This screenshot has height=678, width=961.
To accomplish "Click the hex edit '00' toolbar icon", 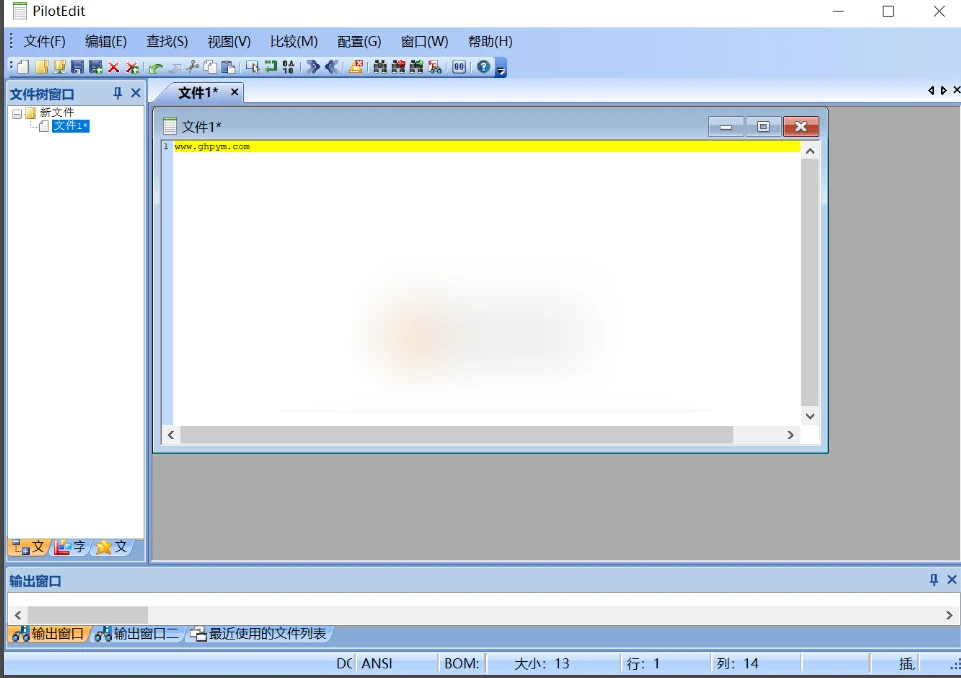I will [x=459, y=67].
